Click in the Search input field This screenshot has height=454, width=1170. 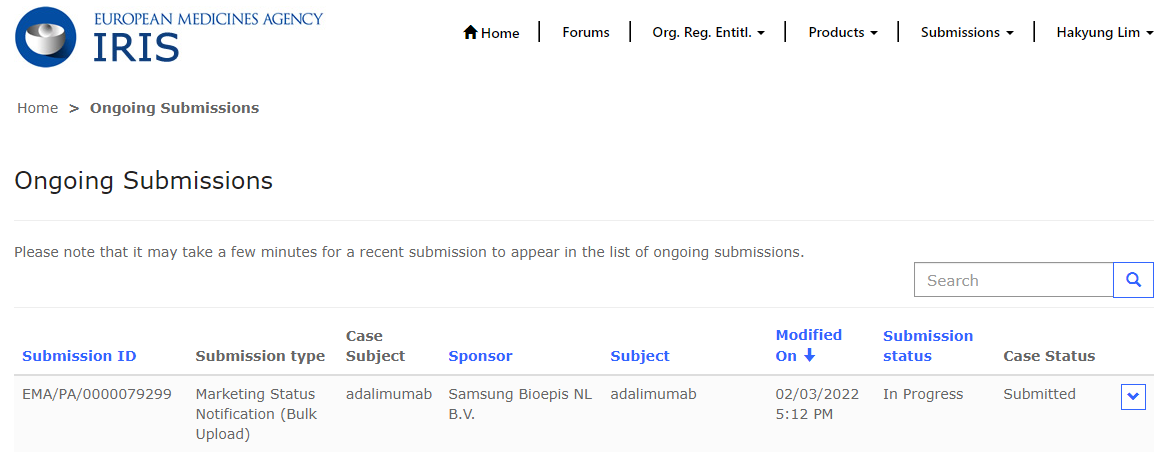(1013, 280)
